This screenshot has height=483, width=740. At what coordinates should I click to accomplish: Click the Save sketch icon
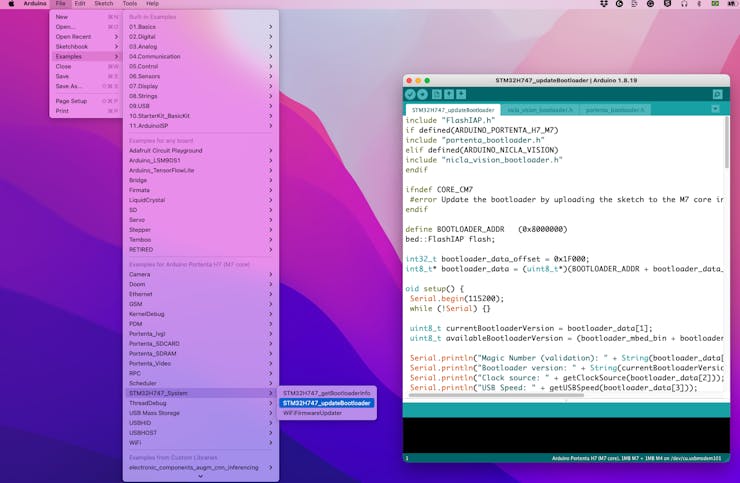point(461,94)
